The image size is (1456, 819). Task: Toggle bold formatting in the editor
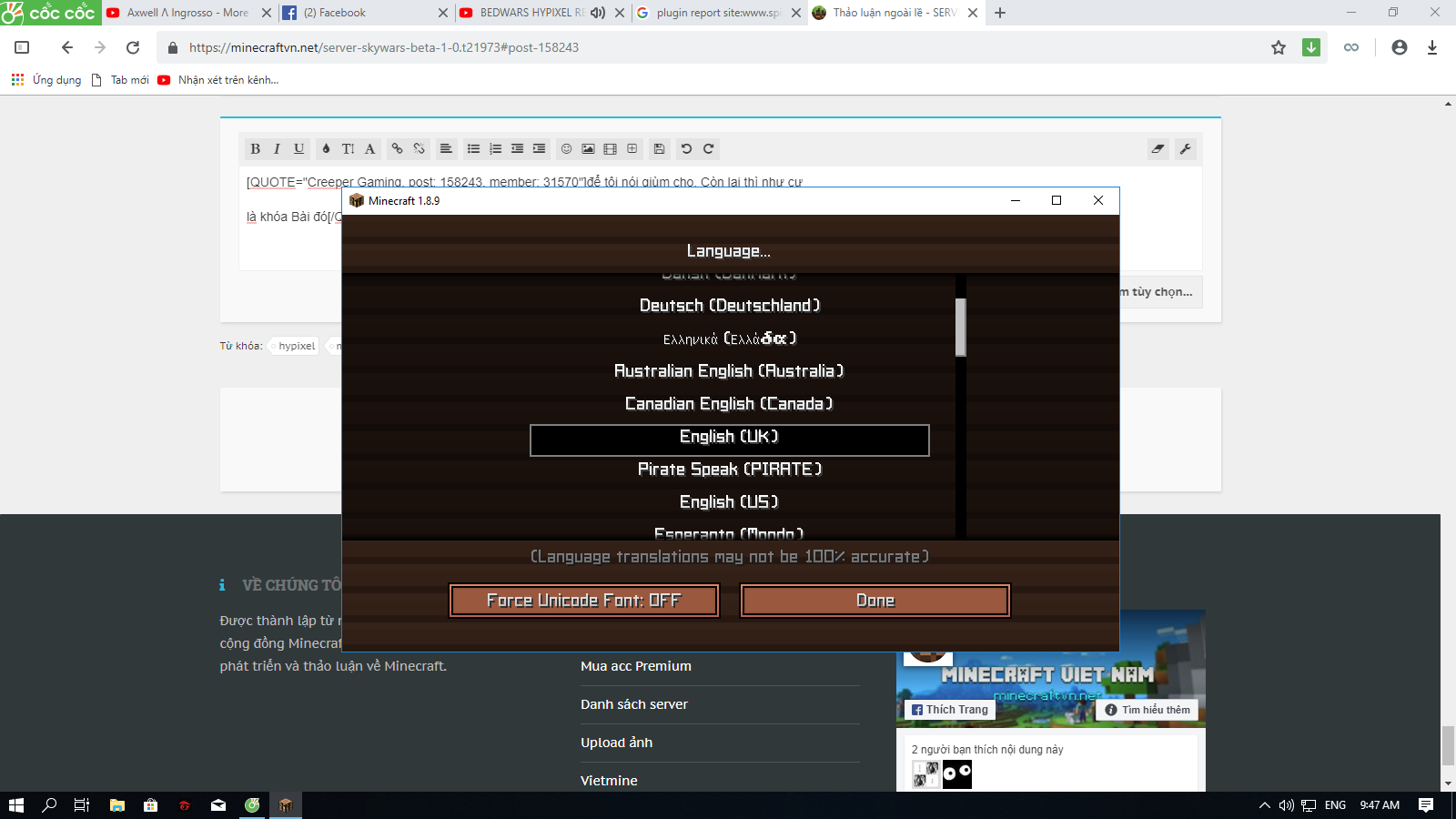(255, 148)
